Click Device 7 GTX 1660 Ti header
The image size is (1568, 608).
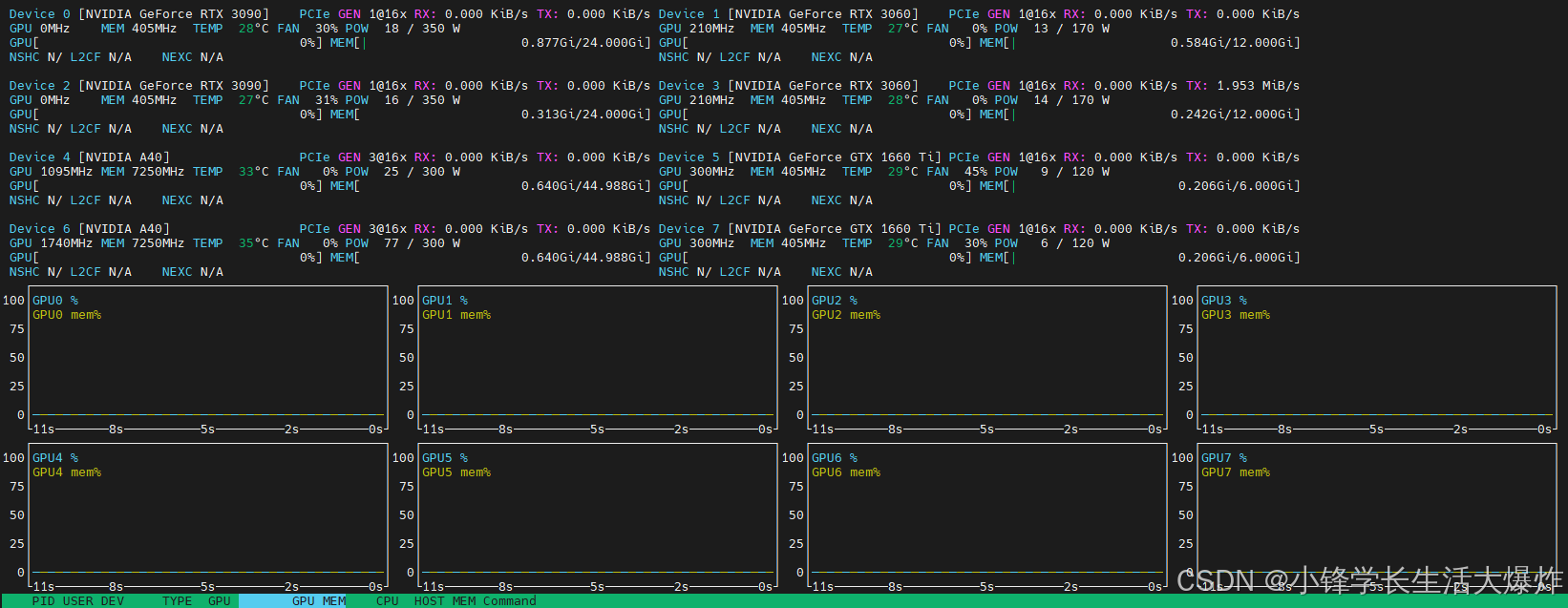click(x=800, y=229)
